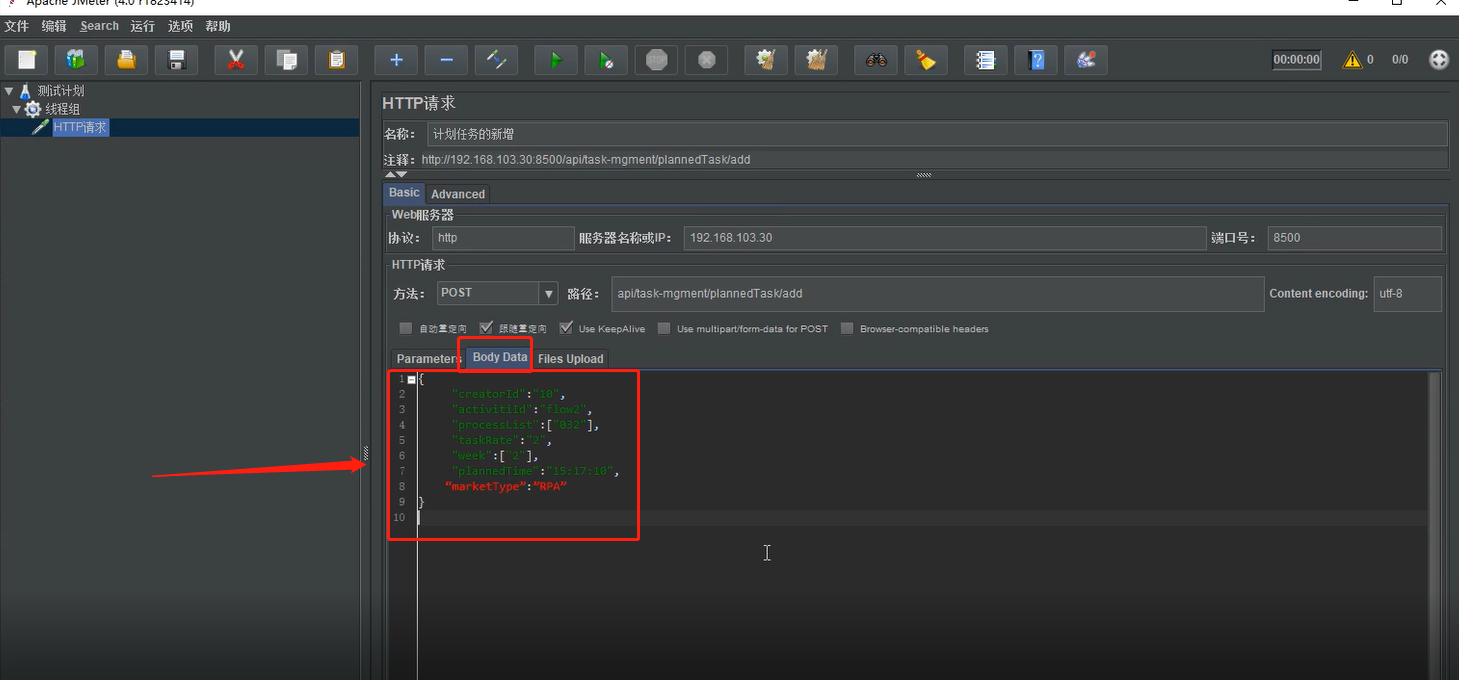Clear results with single broom-gear icon
Image resolution: width=1459 pixels, height=680 pixels.
(x=766, y=60)
